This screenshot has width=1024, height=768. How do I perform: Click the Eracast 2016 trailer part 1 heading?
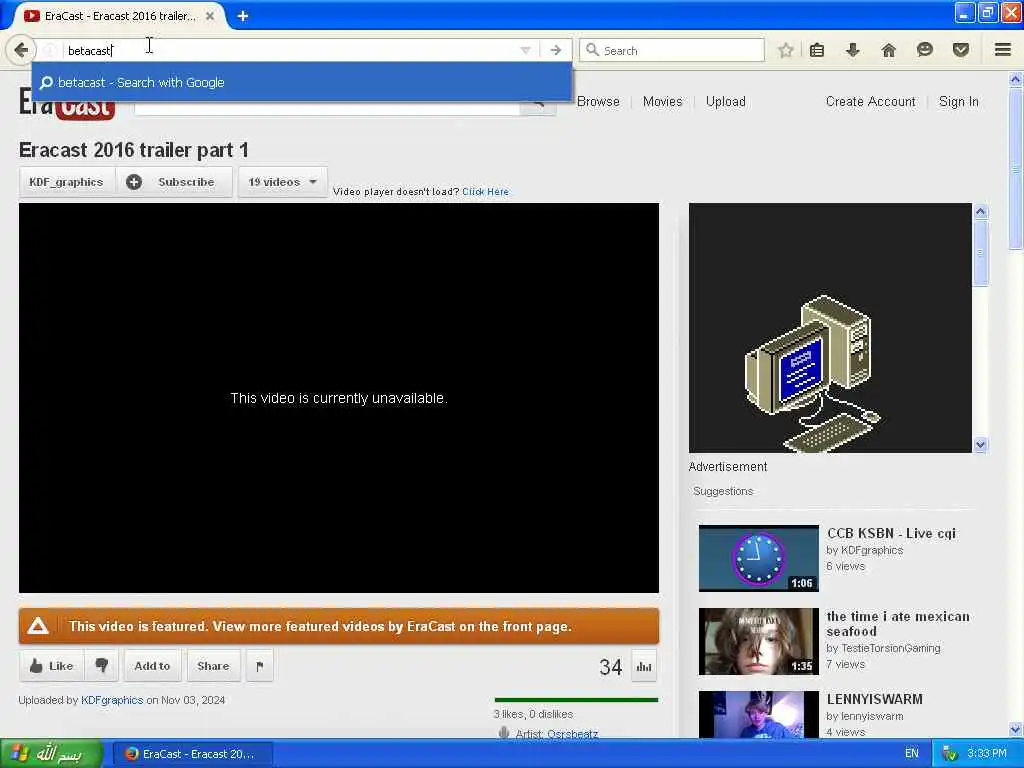[x=134, y=150]
